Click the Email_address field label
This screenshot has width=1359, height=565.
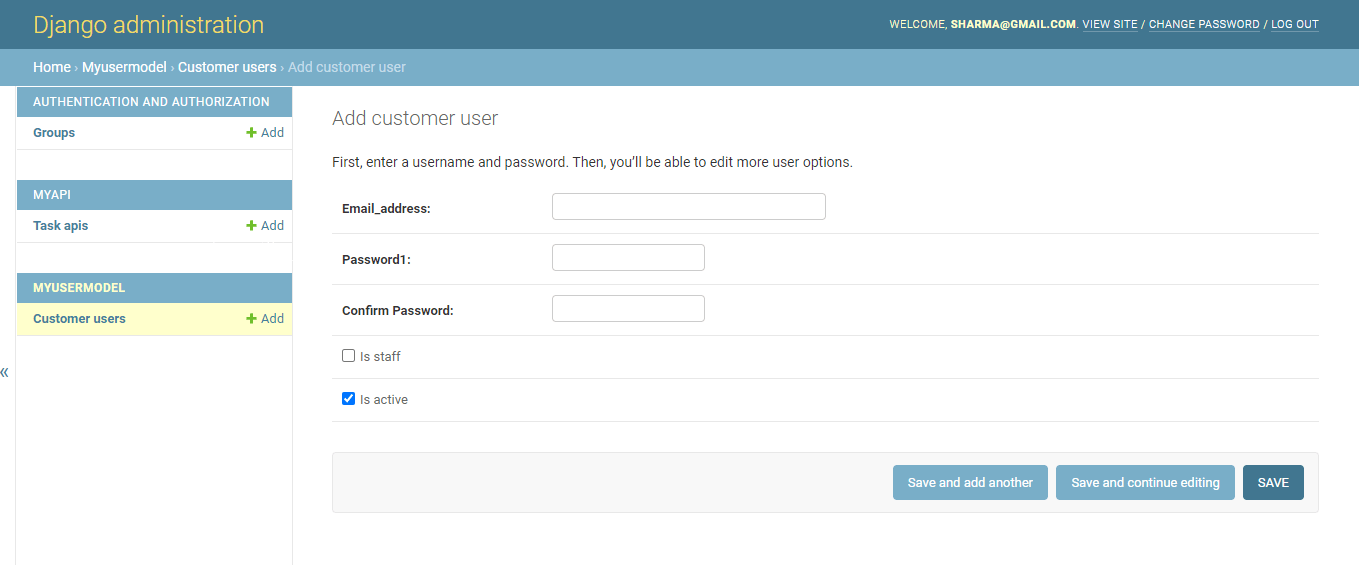click(386, 209)
